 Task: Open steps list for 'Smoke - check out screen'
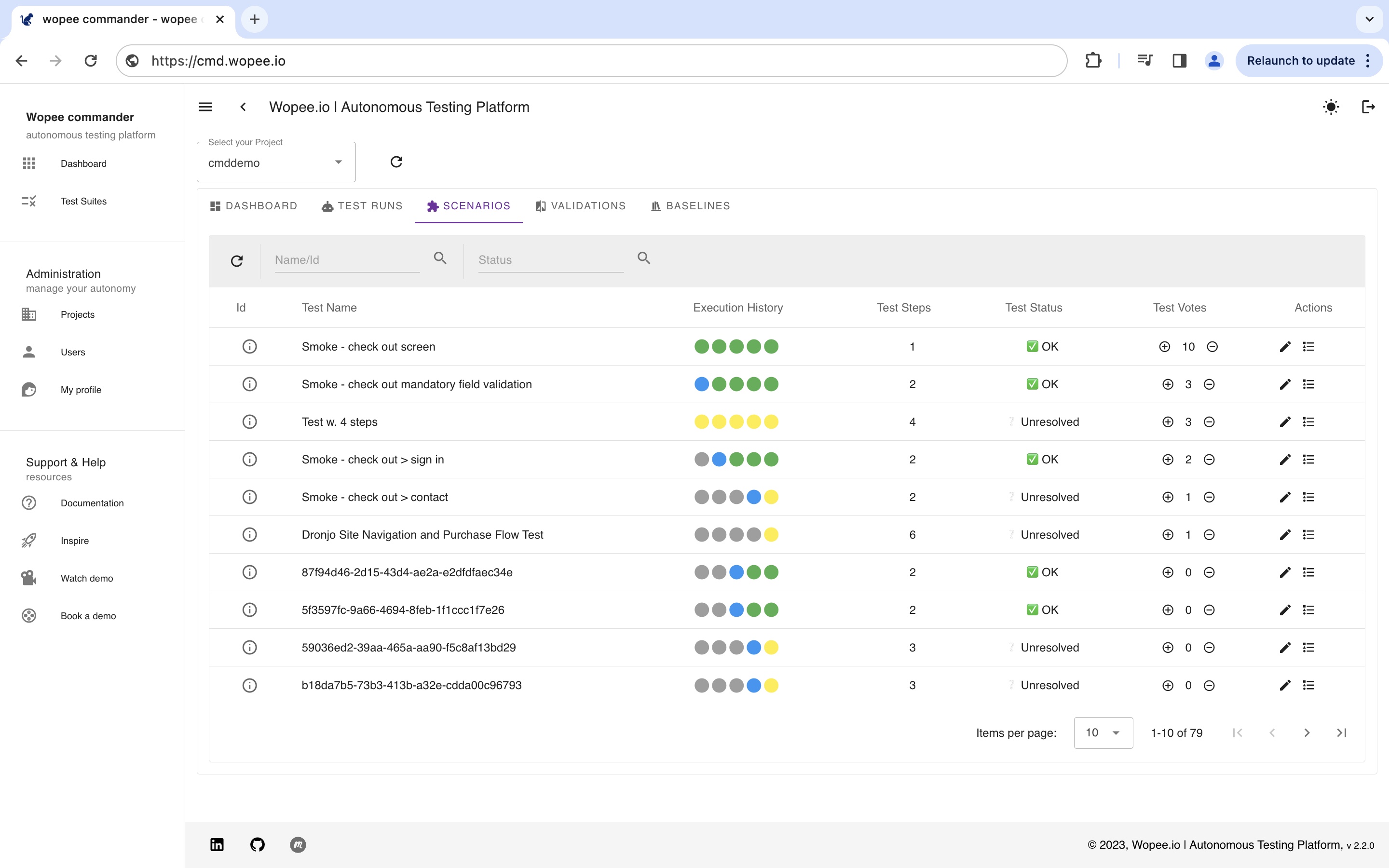tap(1308, 347)
